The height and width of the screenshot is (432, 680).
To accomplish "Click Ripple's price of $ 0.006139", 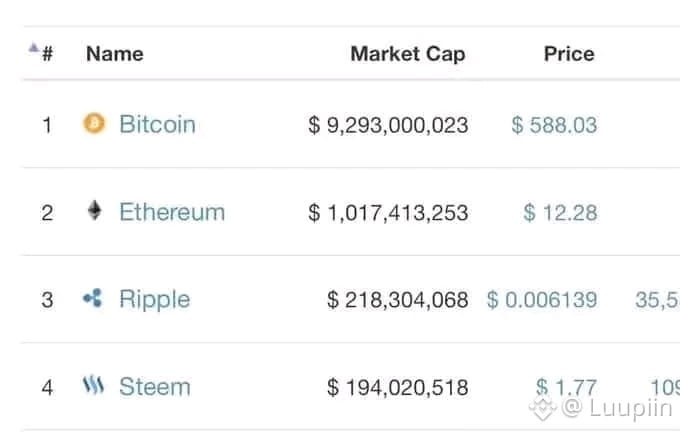I will click(542, 300).
